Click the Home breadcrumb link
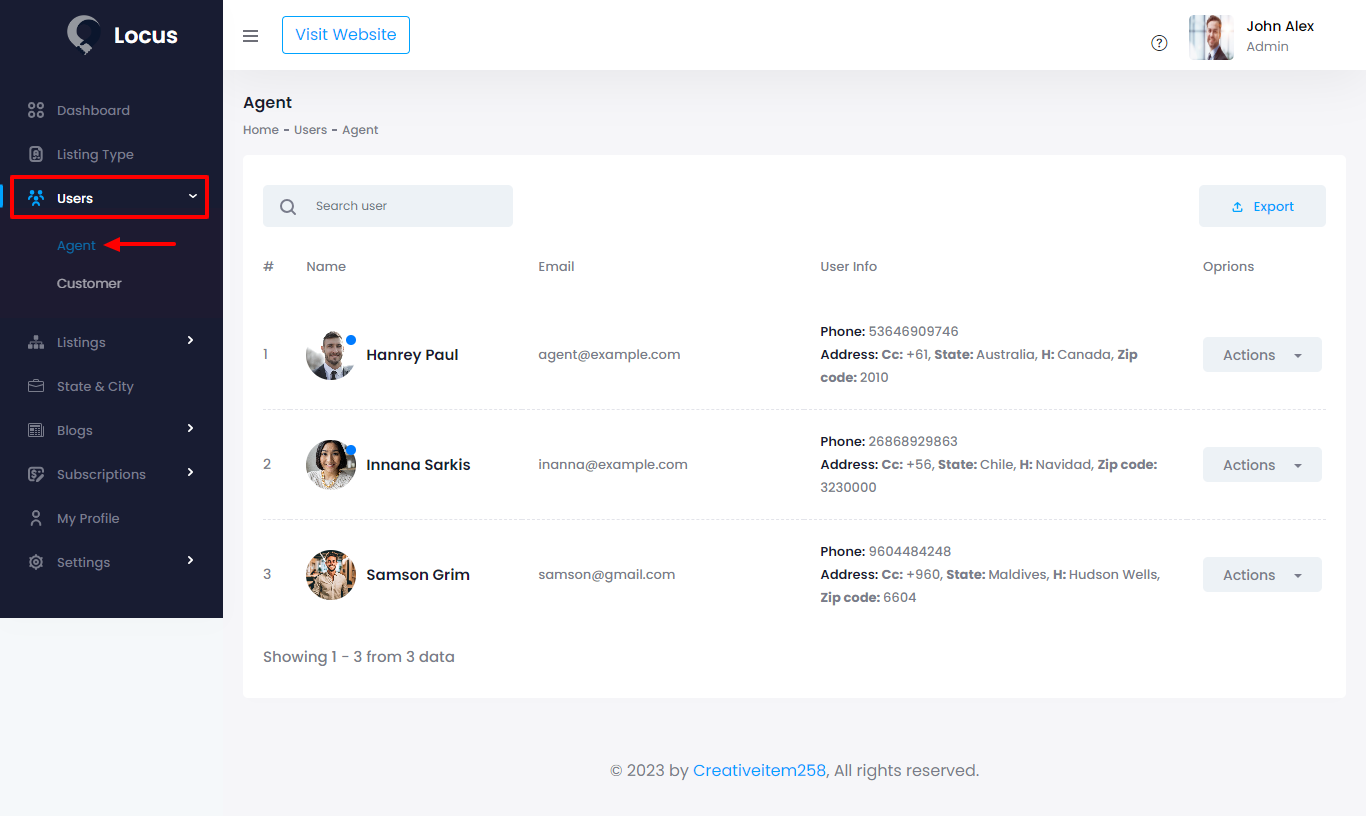The height and width of the screenshot is (816, 1366). [x=261, y=129]
